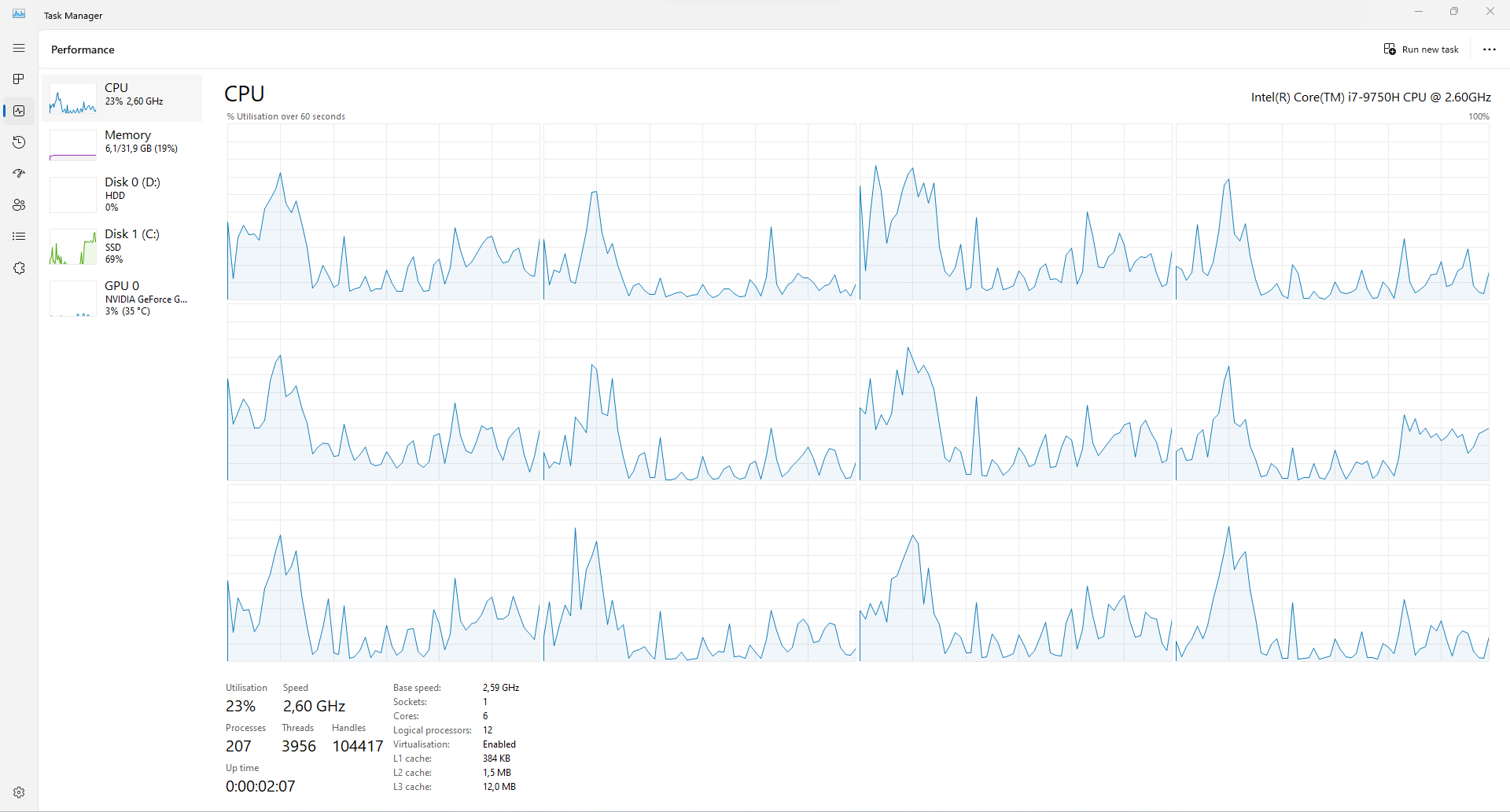Select Disk 1 (C:) SSD entry
Image resolution: width=1510 pixels, height=812 pixels.
[x=122, y=247]
